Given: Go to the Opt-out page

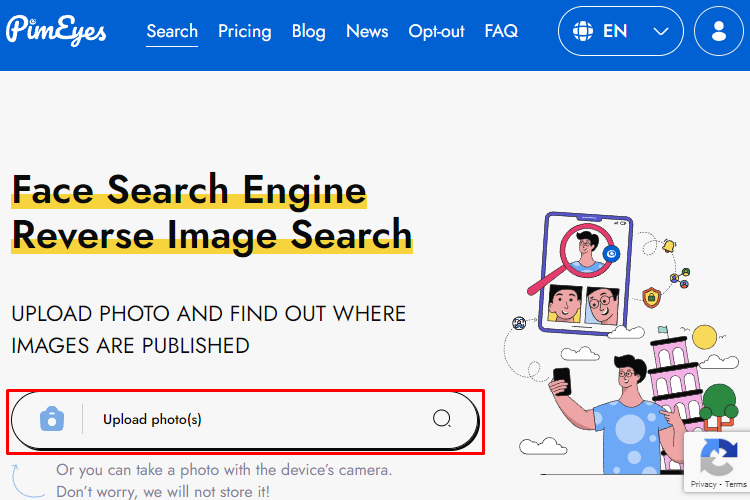Looking at the screenshot, I should point(436,31).
